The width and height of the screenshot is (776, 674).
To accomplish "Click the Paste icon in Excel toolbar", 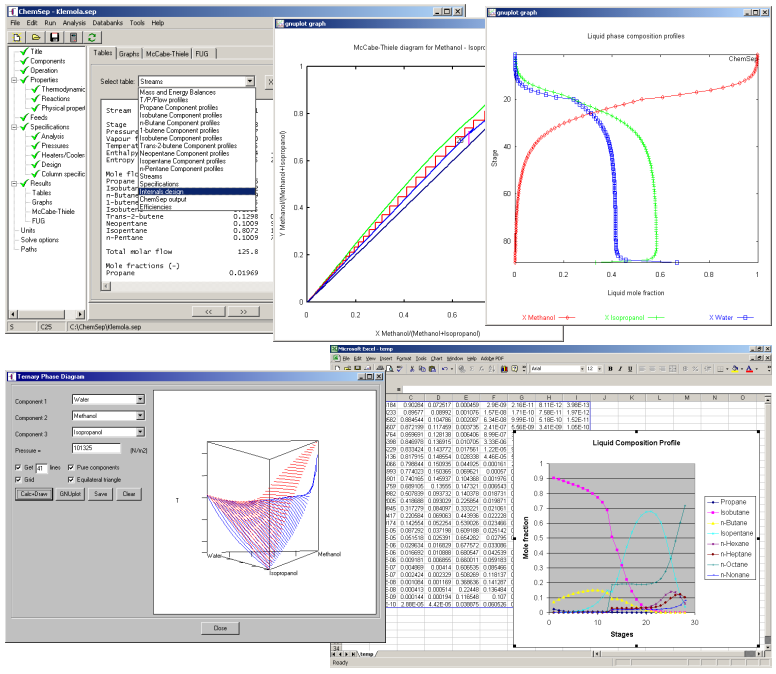I will click(x=432, y=369).
